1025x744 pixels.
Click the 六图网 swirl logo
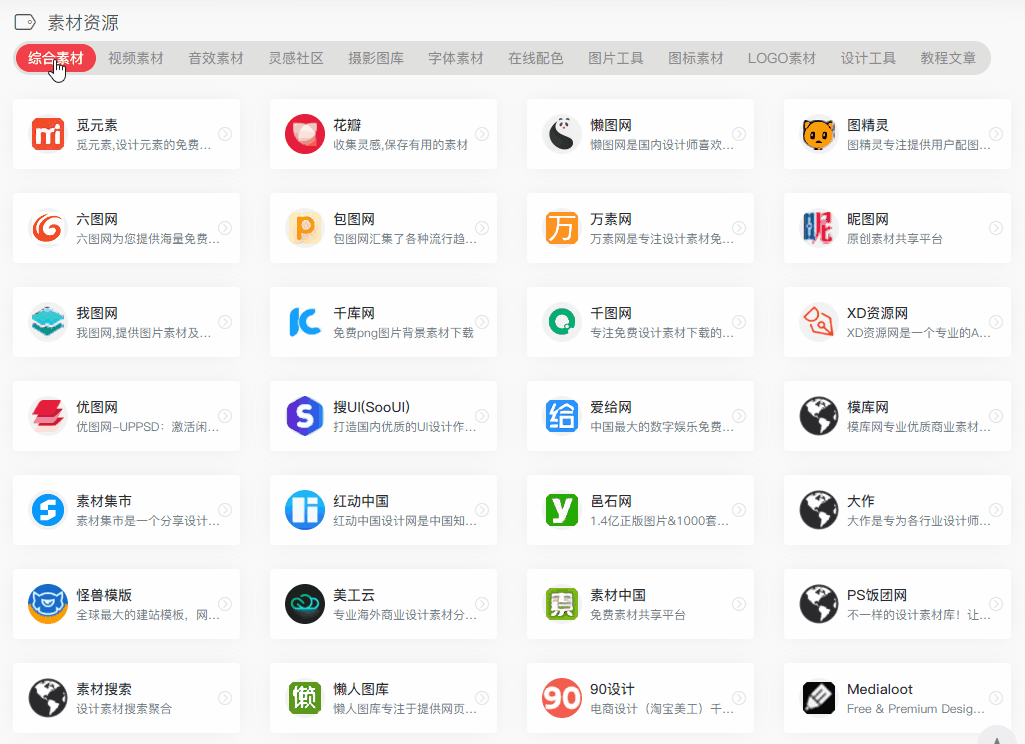(48, 228)
